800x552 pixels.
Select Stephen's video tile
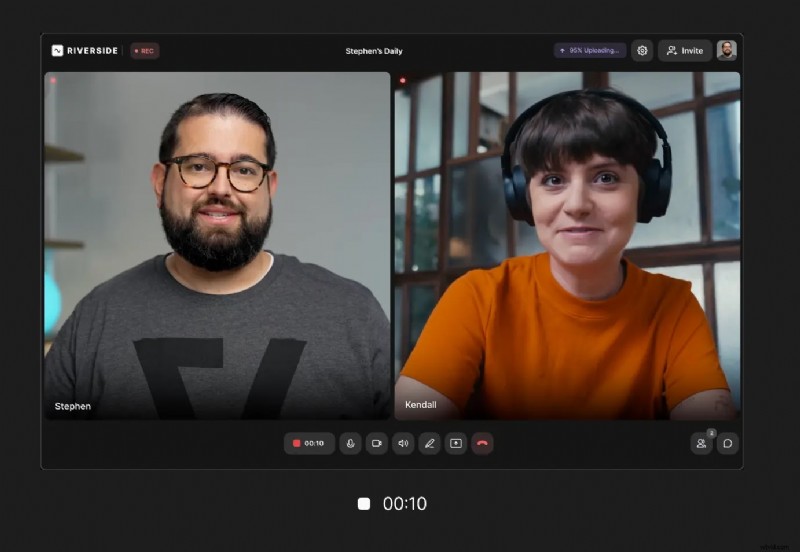pos(217,245)
